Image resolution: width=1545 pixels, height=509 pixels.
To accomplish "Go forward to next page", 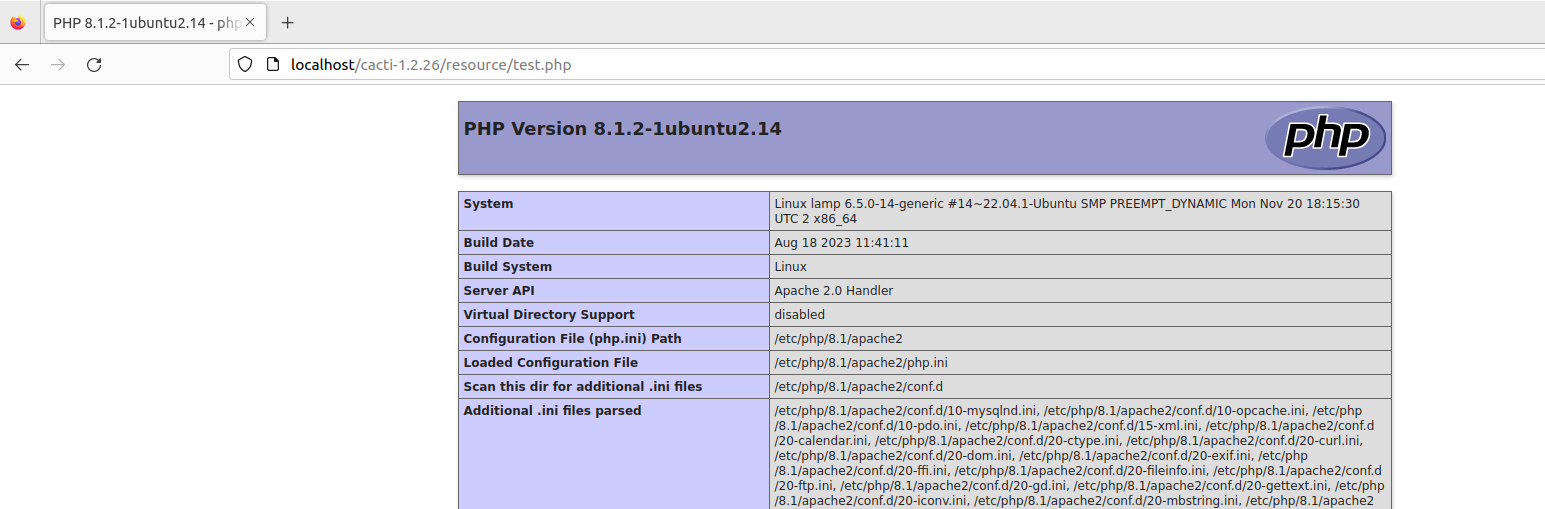I will click(x=58, y=65).
